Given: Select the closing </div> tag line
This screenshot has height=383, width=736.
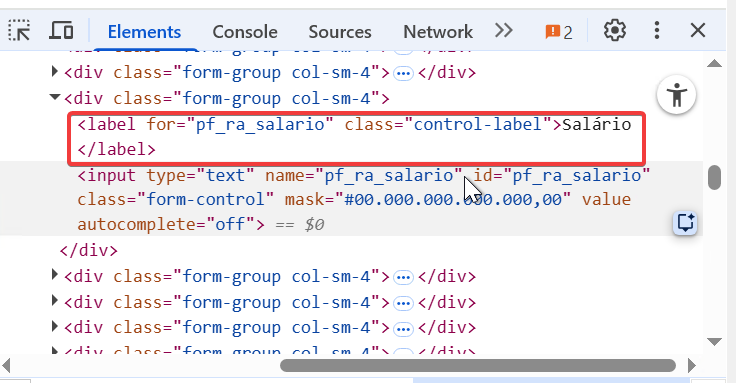Looking at the screenshot, I should pyautogui.click(x=88, y=250).
